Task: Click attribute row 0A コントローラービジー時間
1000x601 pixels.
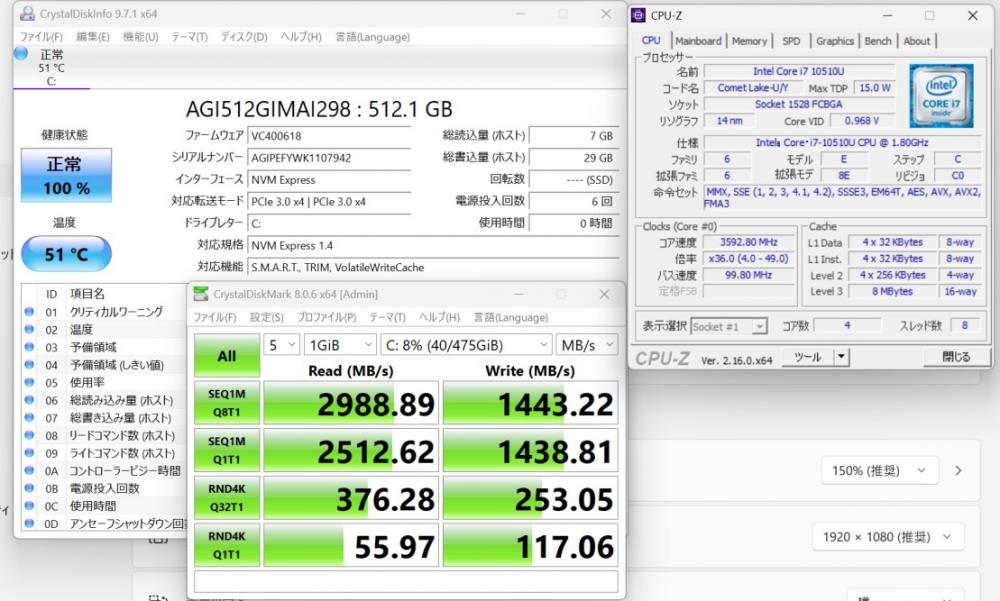Action: click(104, 471)
